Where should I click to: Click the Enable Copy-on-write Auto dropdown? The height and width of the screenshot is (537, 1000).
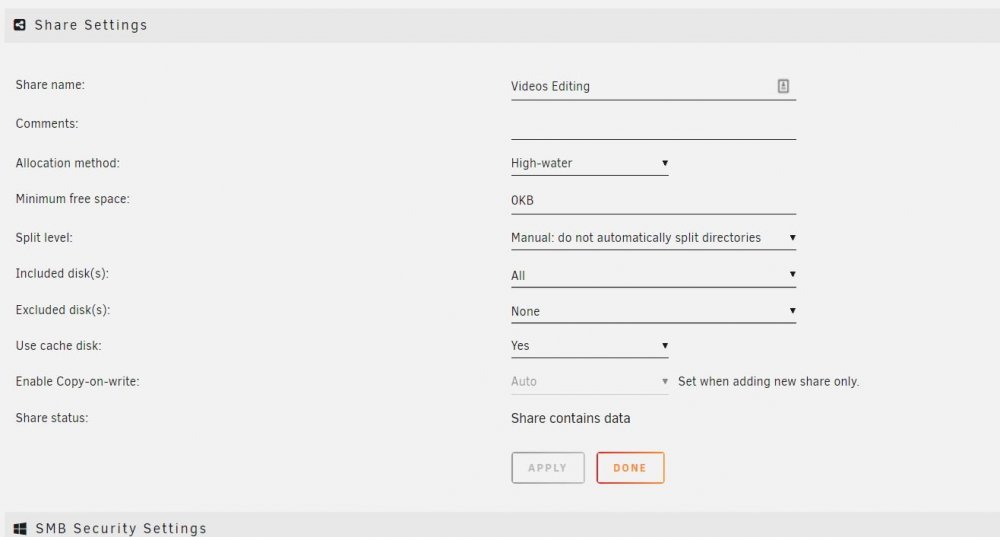[x=589, y=381]
